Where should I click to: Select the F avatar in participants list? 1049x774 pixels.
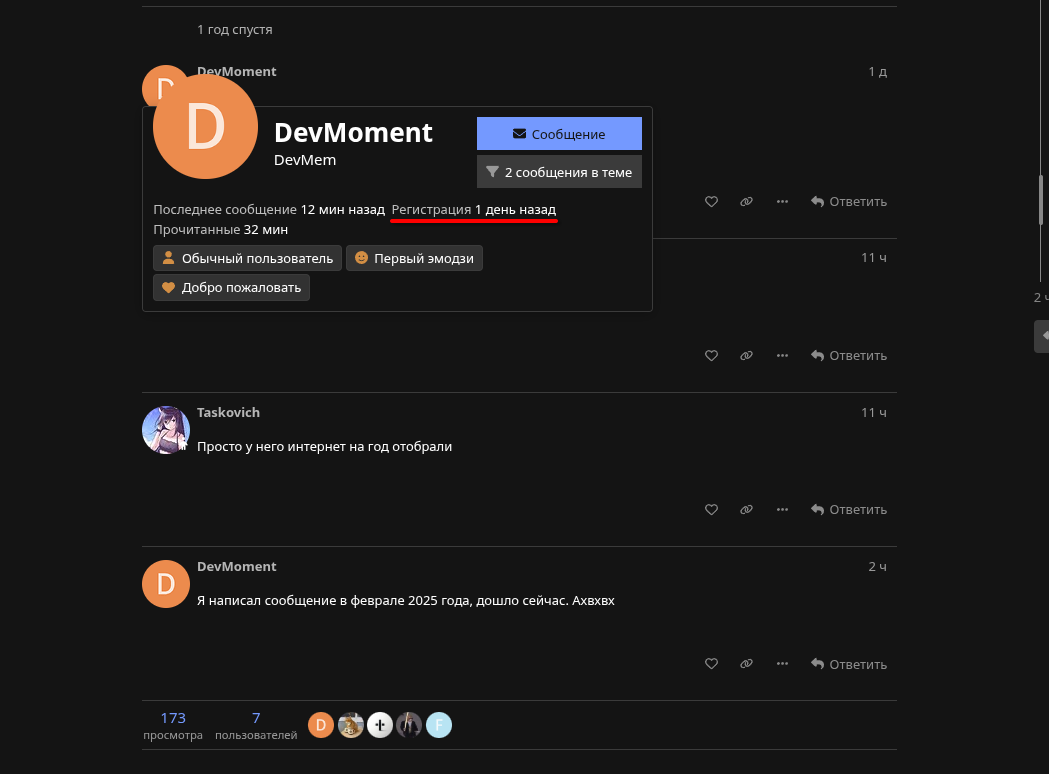(439, 725)
